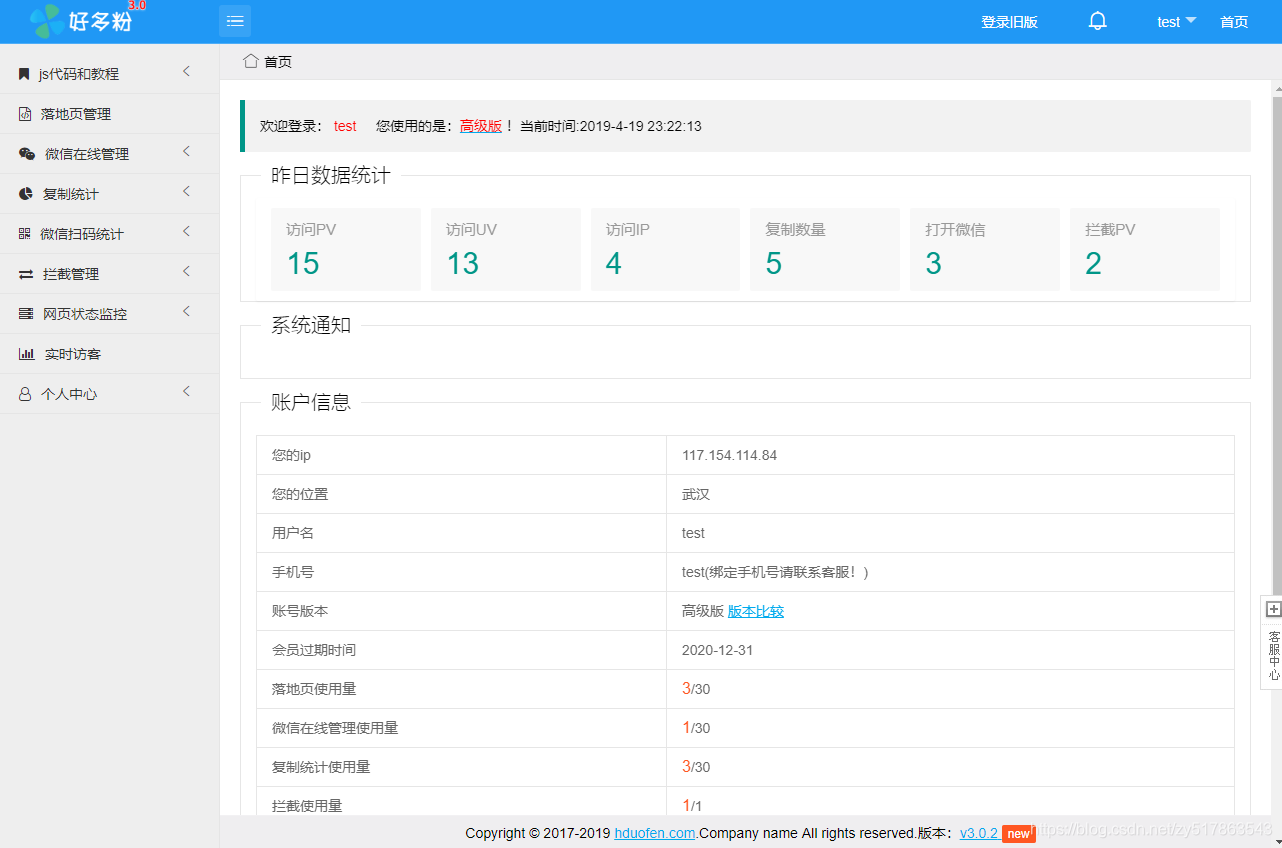This screenshot has height=848, width=1282.
Task: Click 手机号 row value text
Action: [x=775, y=572]
